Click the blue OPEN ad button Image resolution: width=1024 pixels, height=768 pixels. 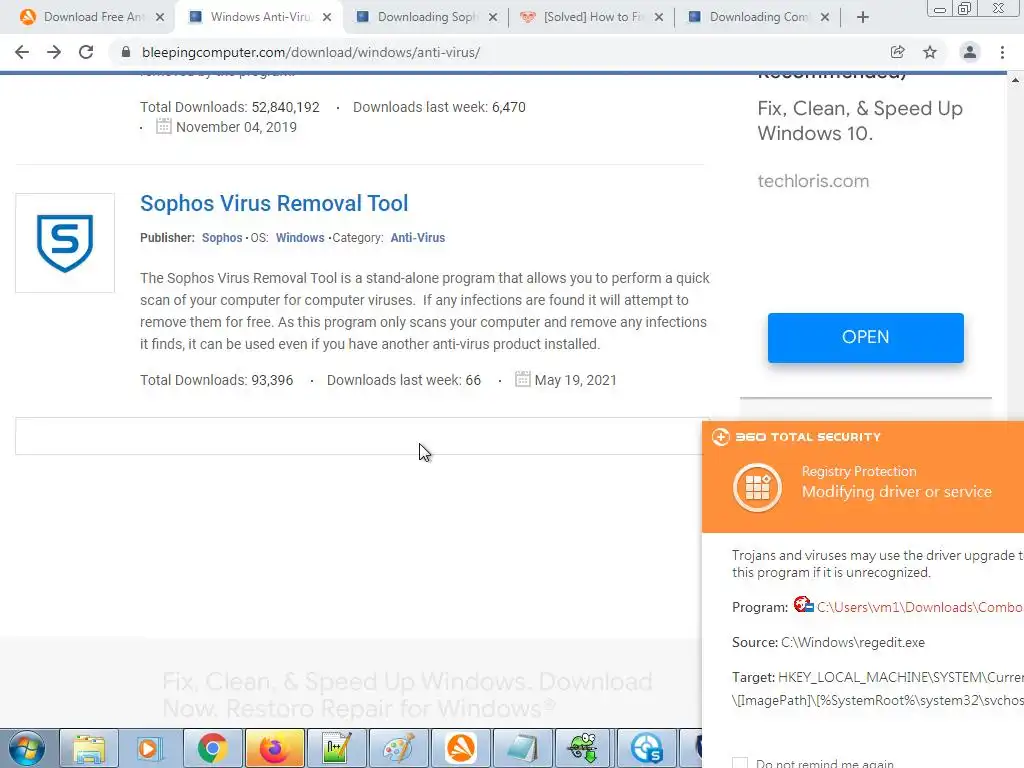pos(865,338)
